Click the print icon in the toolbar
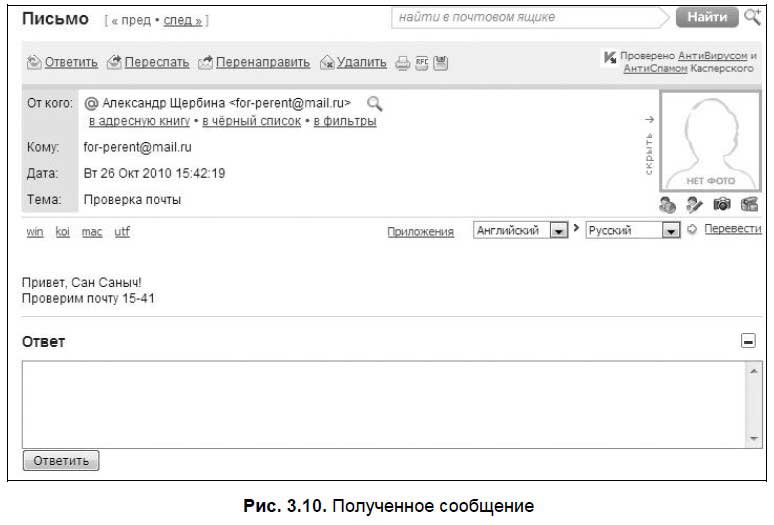The height and width of the screenshot is (525, 774). coord(402,63)
